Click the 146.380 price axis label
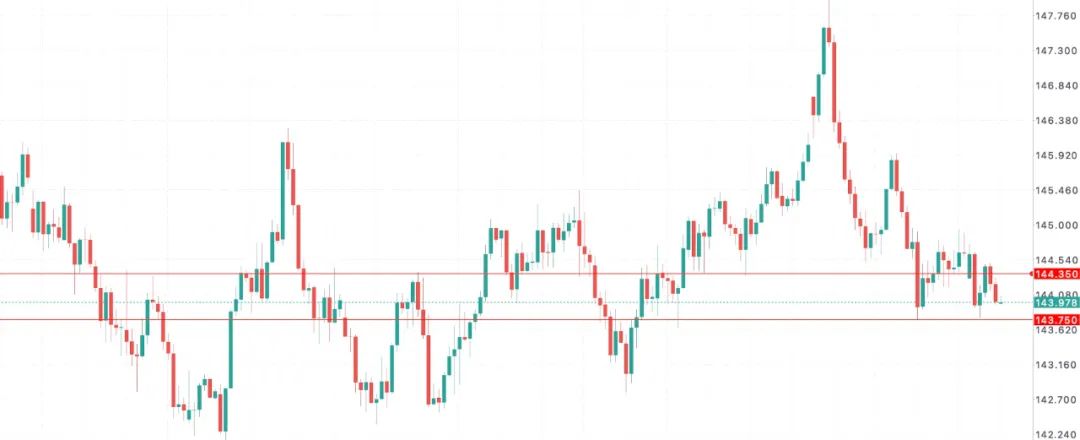 1056,121
